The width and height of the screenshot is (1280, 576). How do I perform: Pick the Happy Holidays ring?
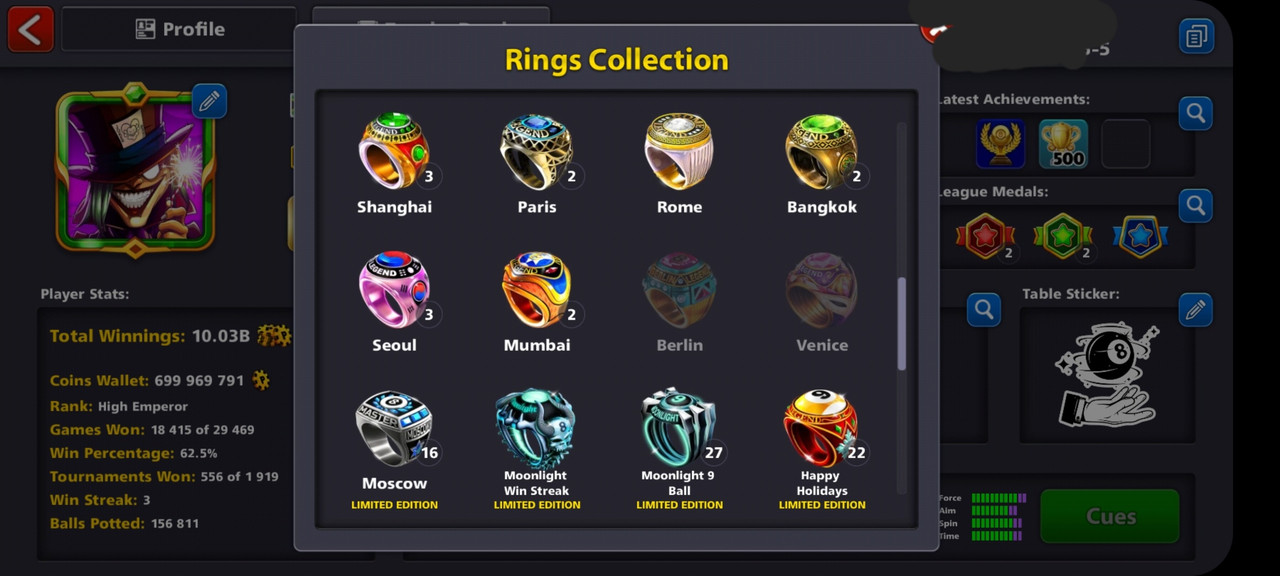coord(822,429)
